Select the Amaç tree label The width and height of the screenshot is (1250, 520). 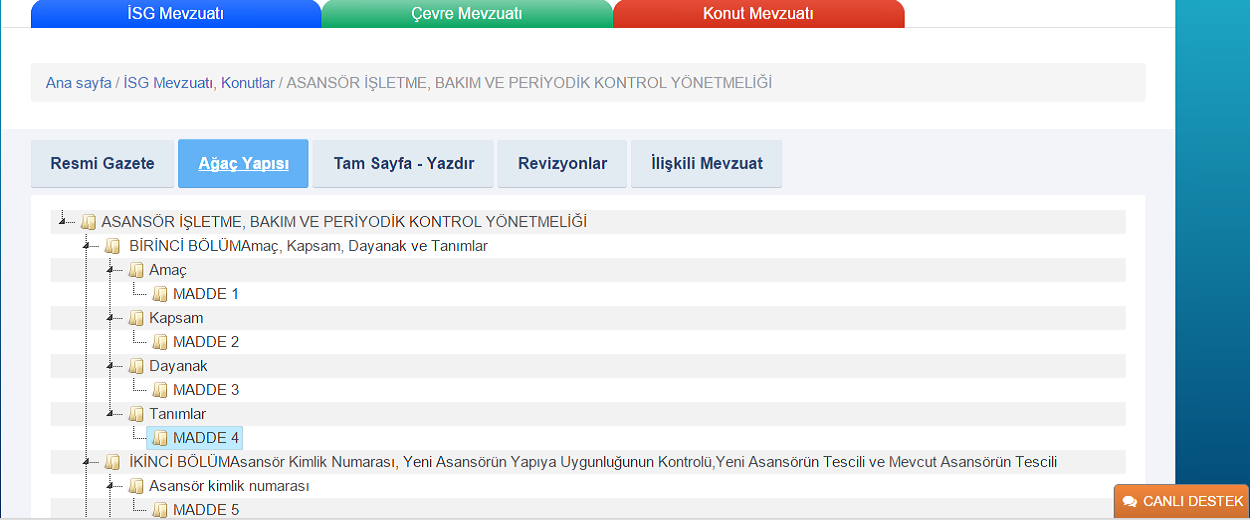tap(168, 270)
